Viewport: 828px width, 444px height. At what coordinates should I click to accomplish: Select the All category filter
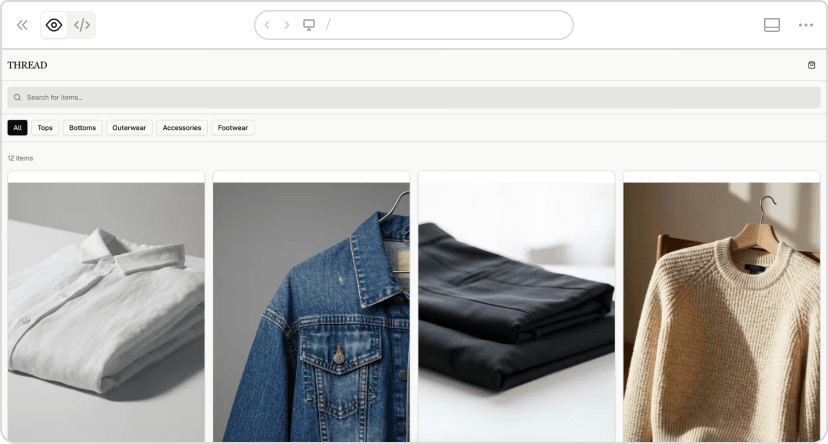17,128
